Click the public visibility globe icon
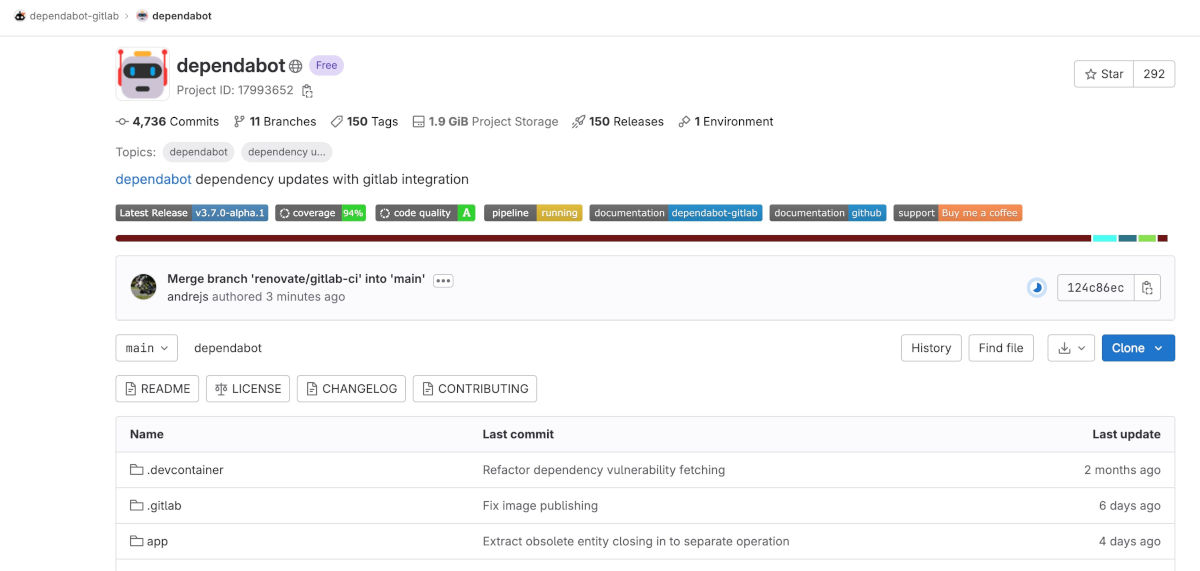1200x571 pixels. click(295, 67)
